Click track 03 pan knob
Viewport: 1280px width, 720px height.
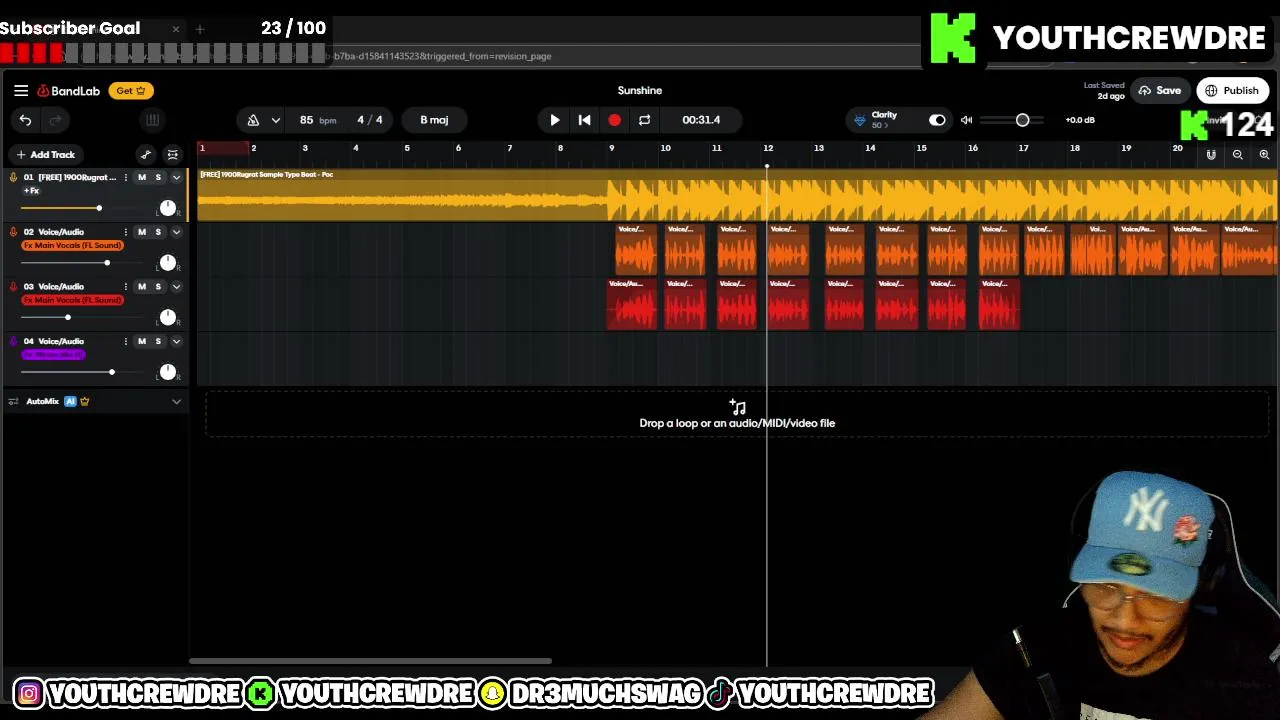pyautogui.click(x=168, y=318)
